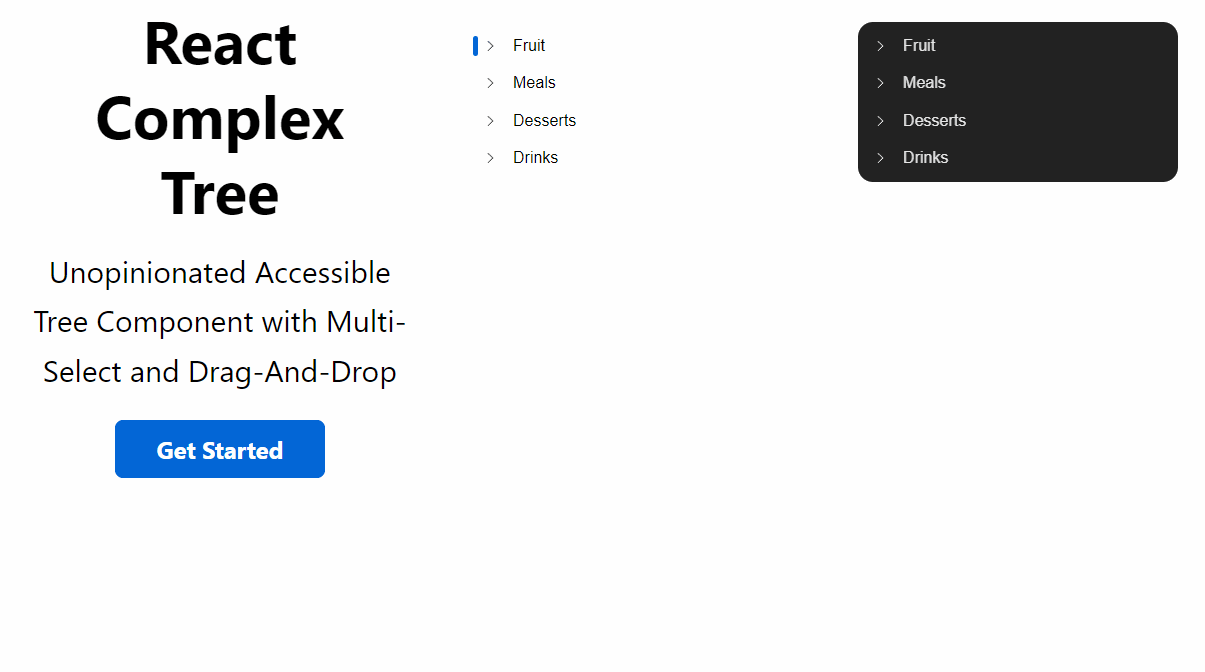Expand Fruit chevron in dark tree

click(x=880, y=46)
